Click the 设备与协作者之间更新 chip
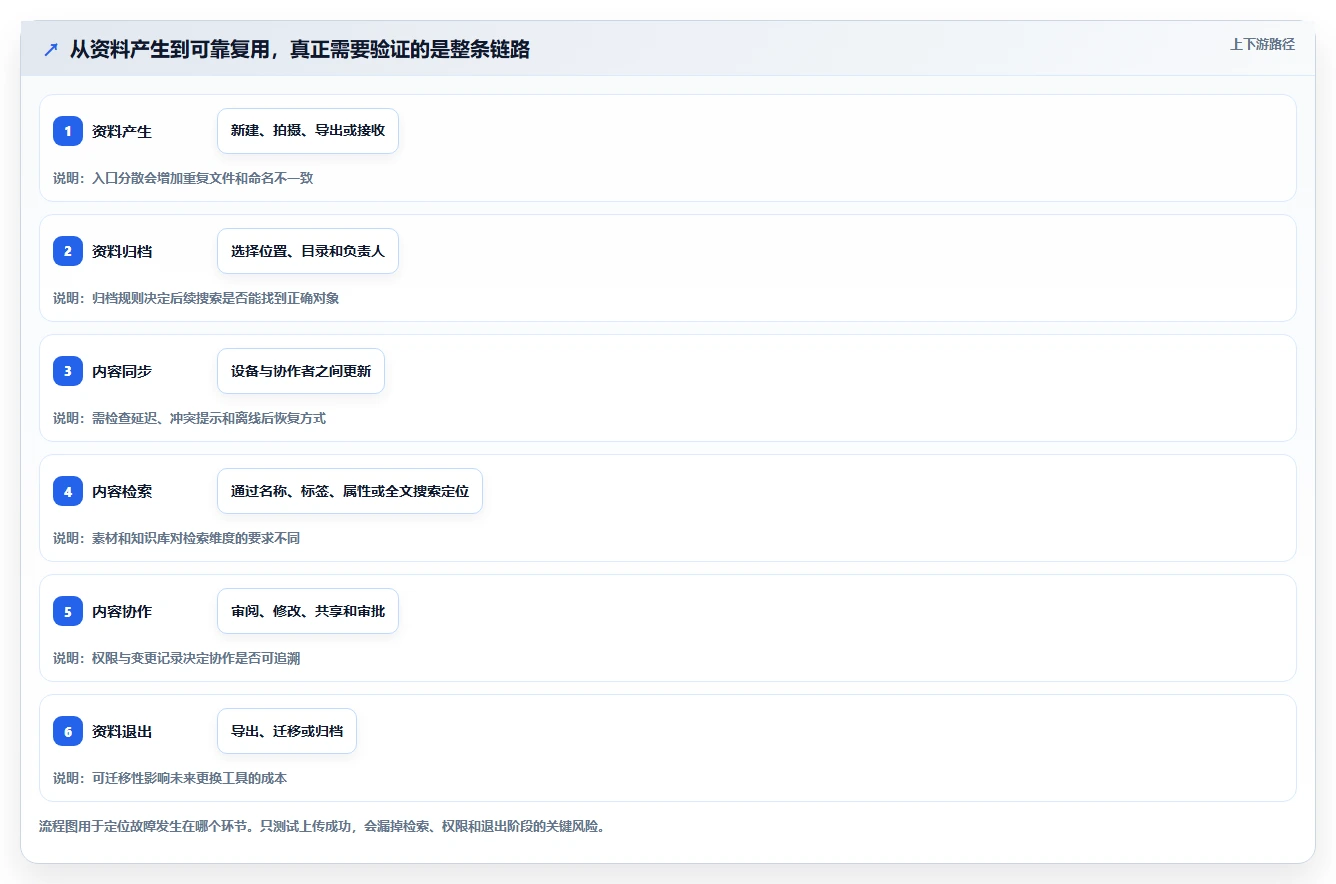1336x884 pixels. pos(301,371)
